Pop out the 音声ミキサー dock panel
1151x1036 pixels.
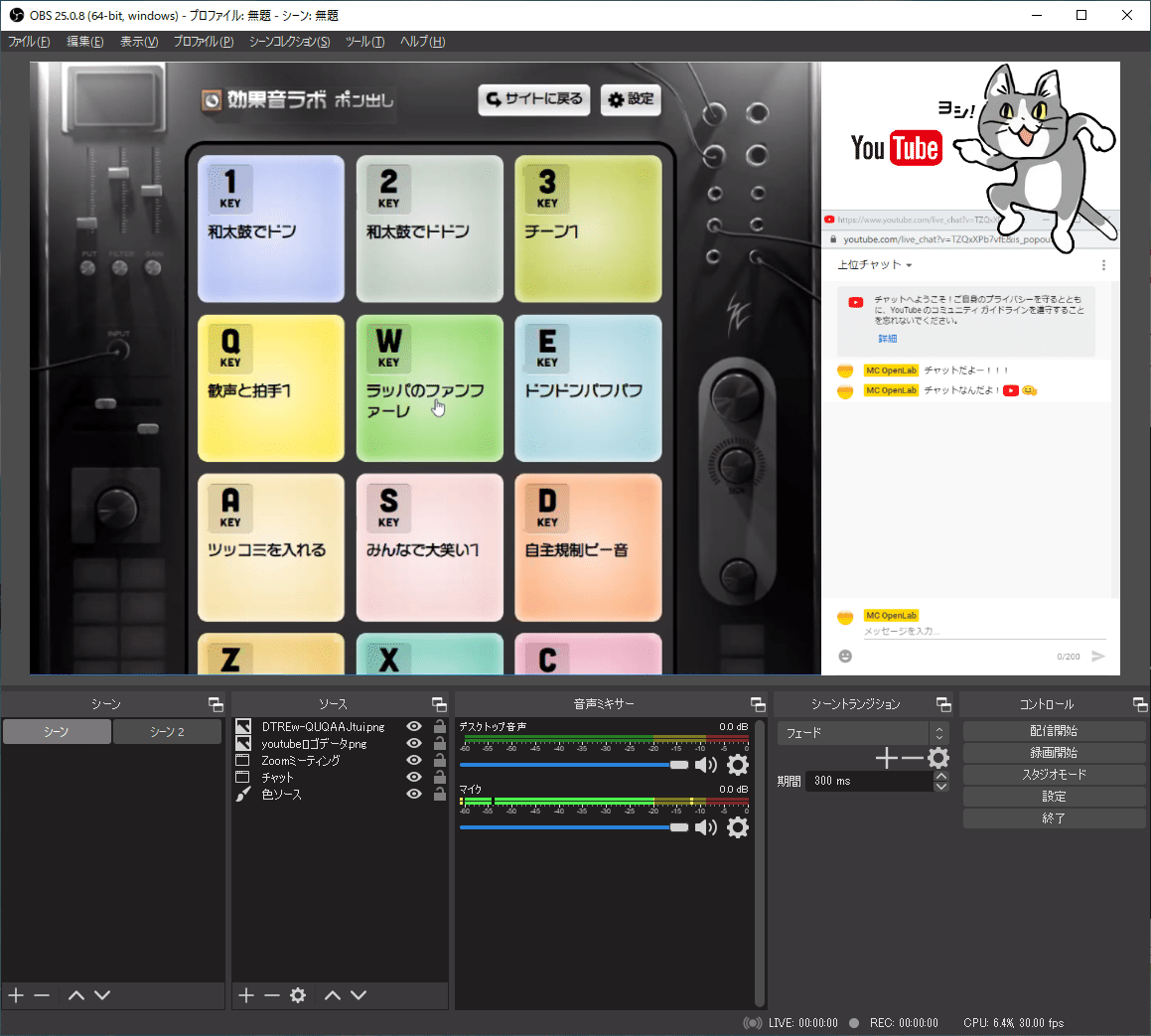coord(759,705)
